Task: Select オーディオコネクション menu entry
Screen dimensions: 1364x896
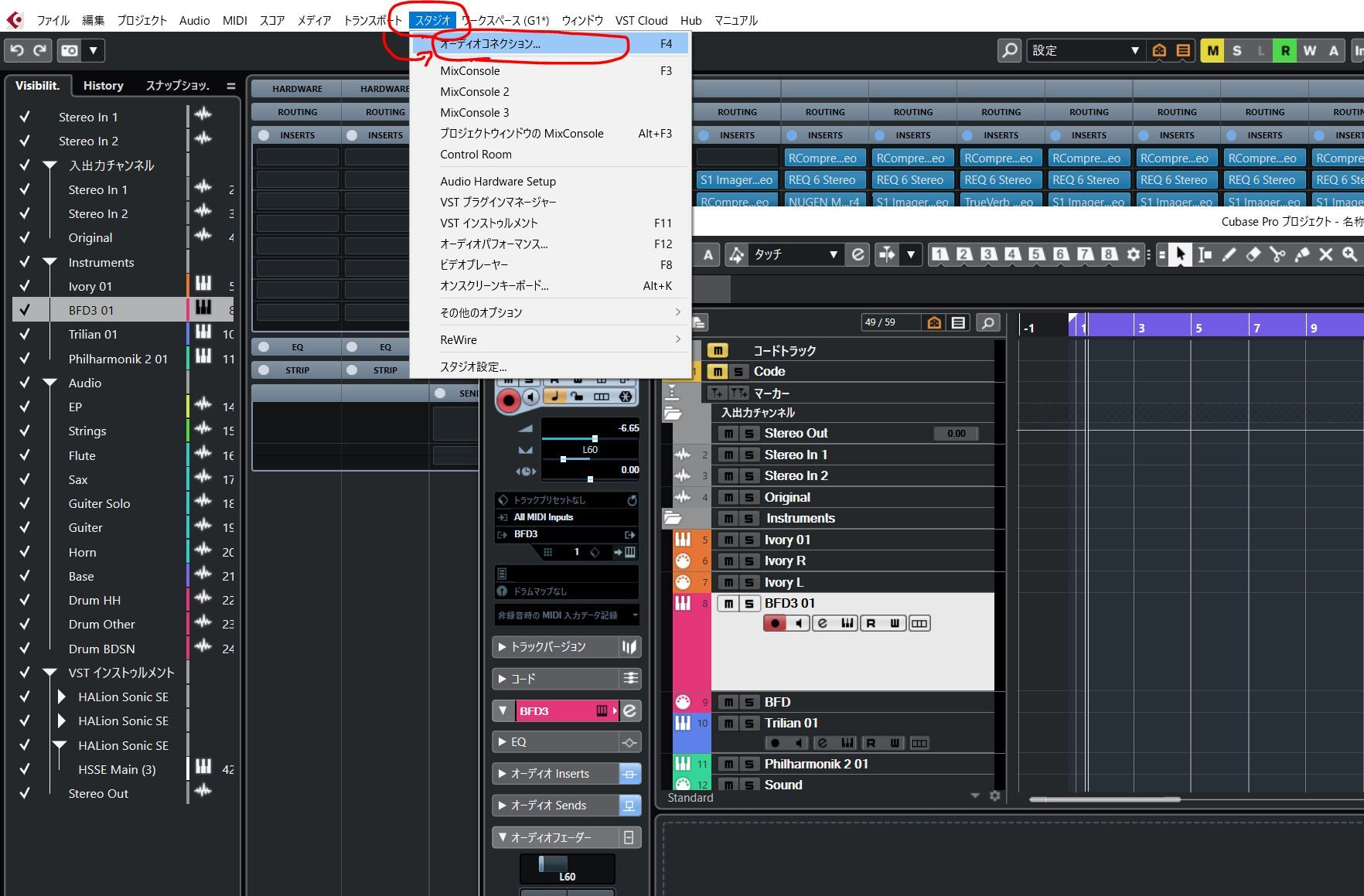Action: point(551,44)
